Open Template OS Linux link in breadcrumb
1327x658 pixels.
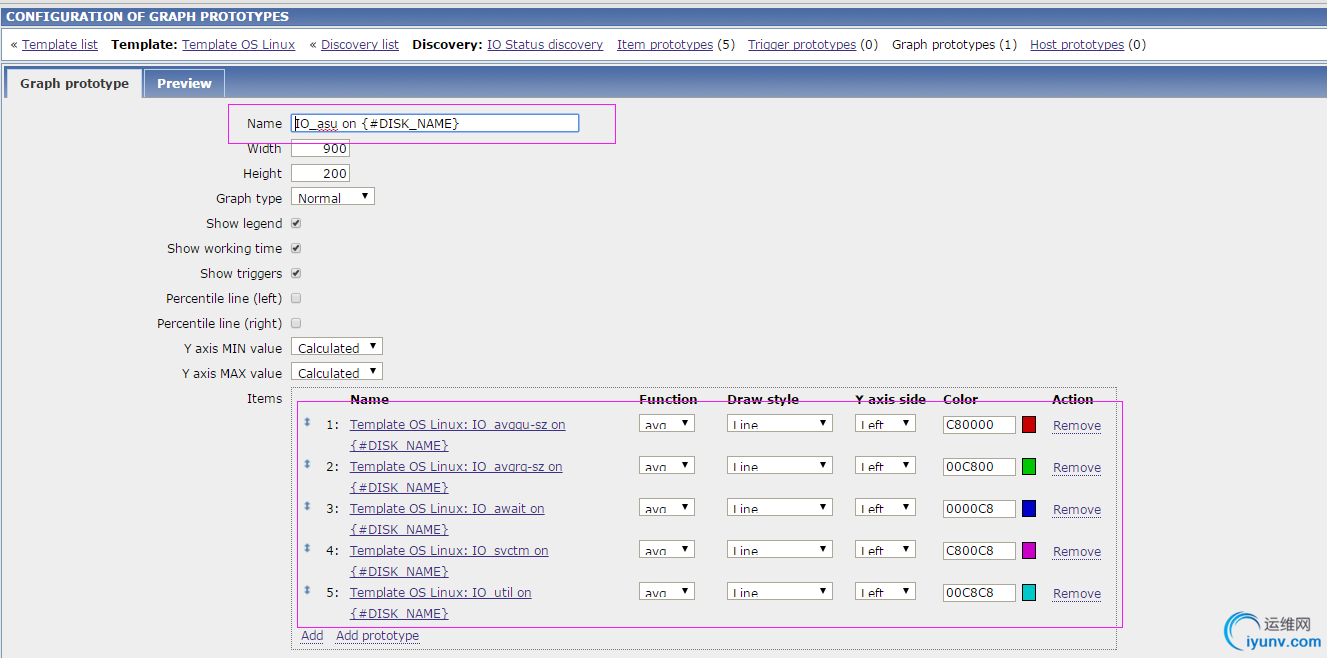239,44
